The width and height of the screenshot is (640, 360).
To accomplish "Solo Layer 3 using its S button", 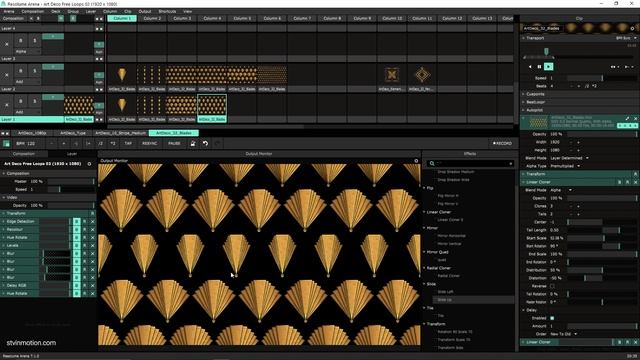I will (x=35, y=71).
